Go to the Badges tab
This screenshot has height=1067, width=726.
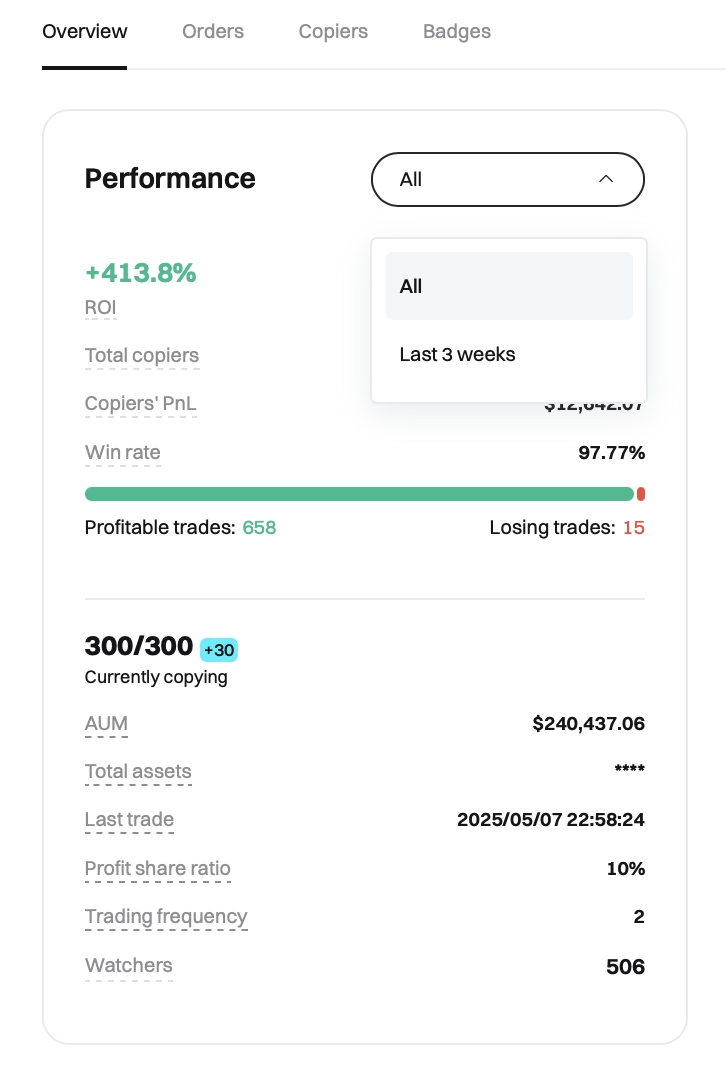point(457,31)
